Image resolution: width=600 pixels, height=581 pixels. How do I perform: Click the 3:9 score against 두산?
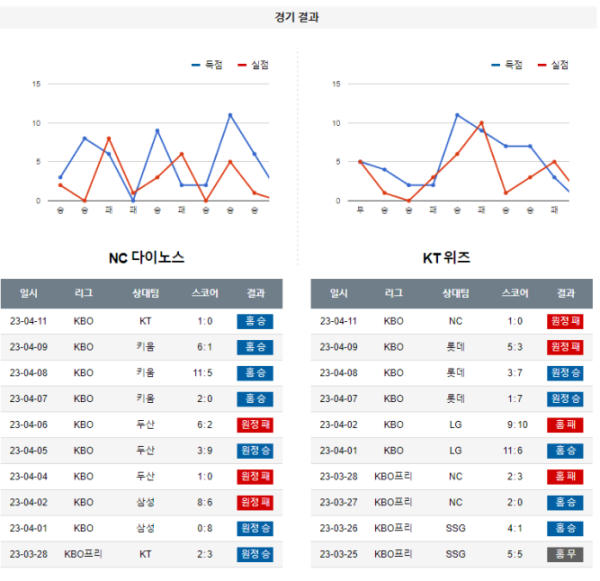(x=205, y=450)
